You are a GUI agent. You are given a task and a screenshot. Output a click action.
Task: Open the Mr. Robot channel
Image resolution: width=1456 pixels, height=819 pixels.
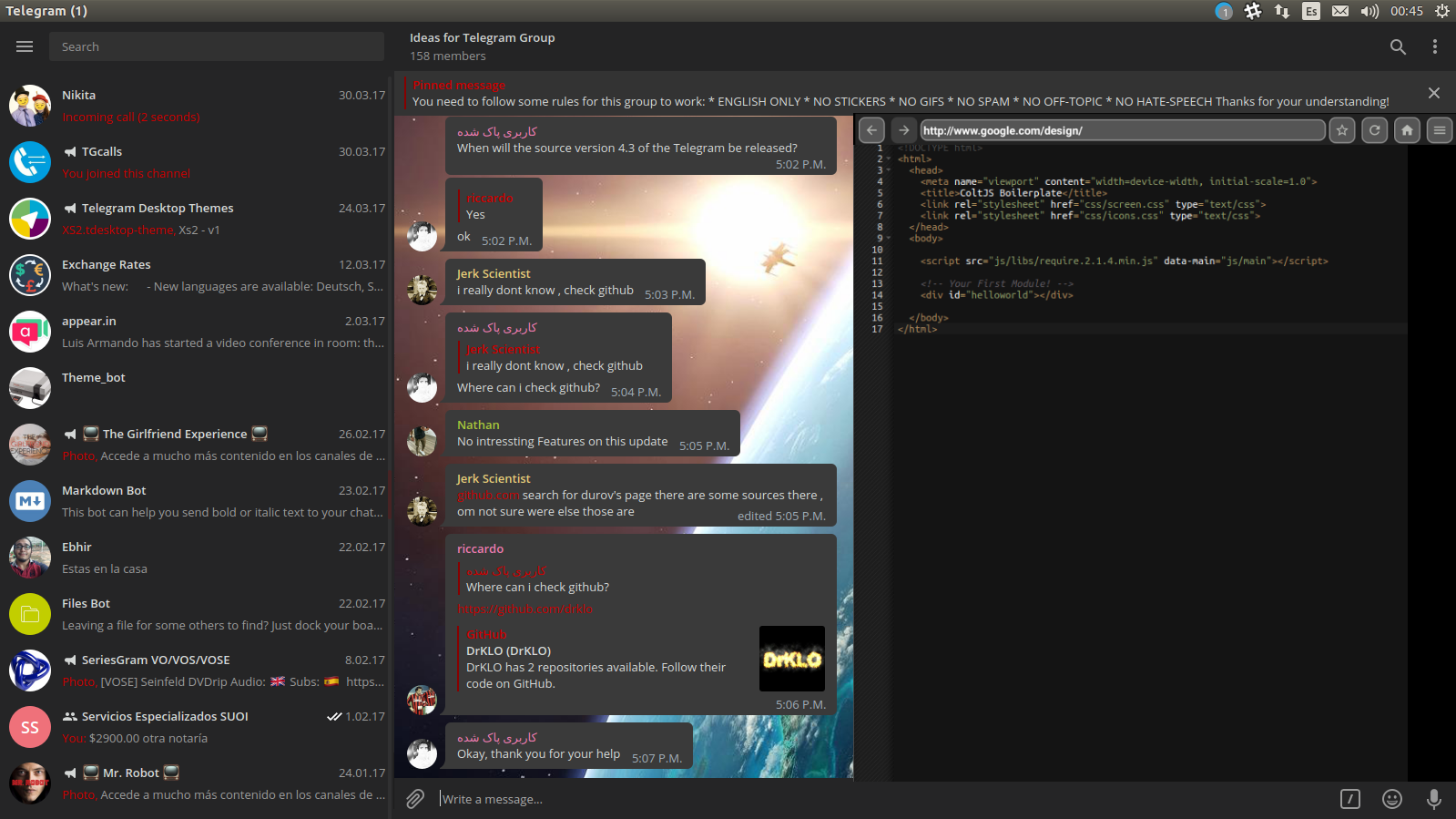point(195,783)
